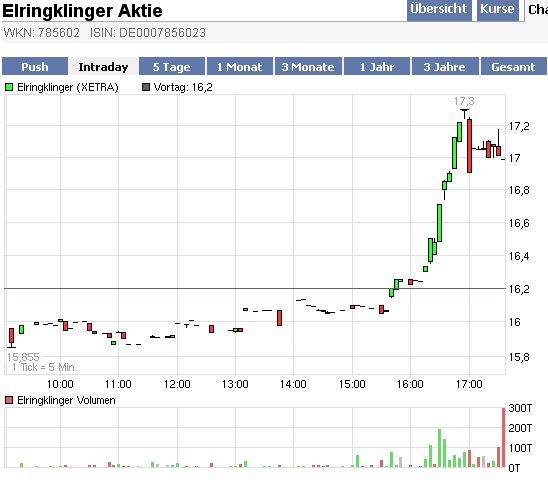The image size is (548, 486).
Task: Click the 1 Tick = 5 Min. note
Action: 44,367
